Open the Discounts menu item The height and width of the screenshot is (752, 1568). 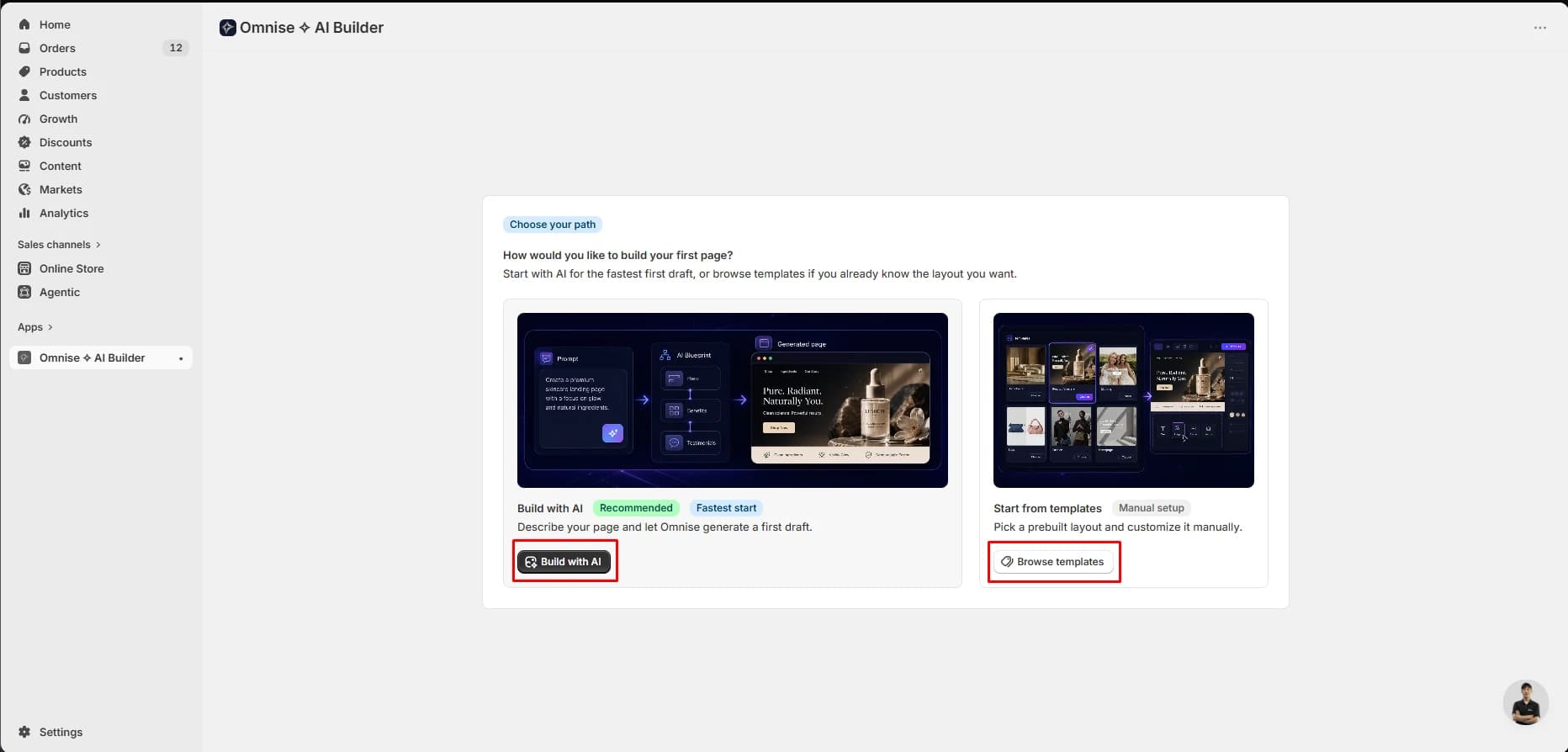click(x=101, y=142)
